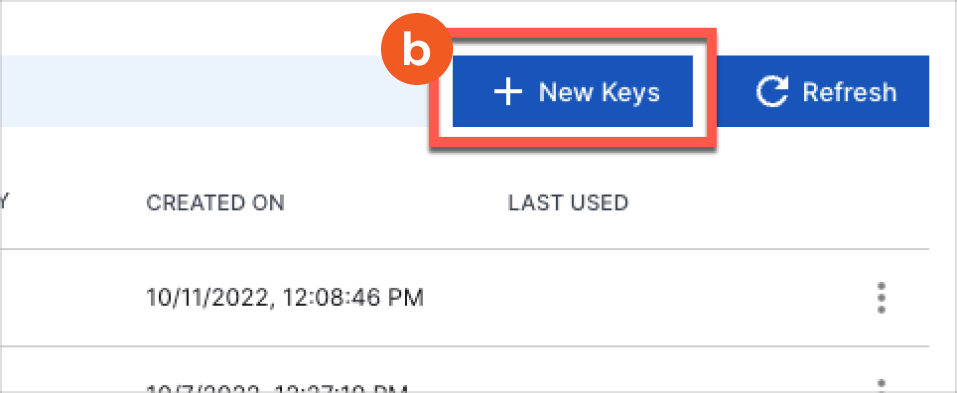Image resolution: width=957 pixels, height=393 pixels.
Task: Click the "New Keys" text label
Action: click(599, 93)
